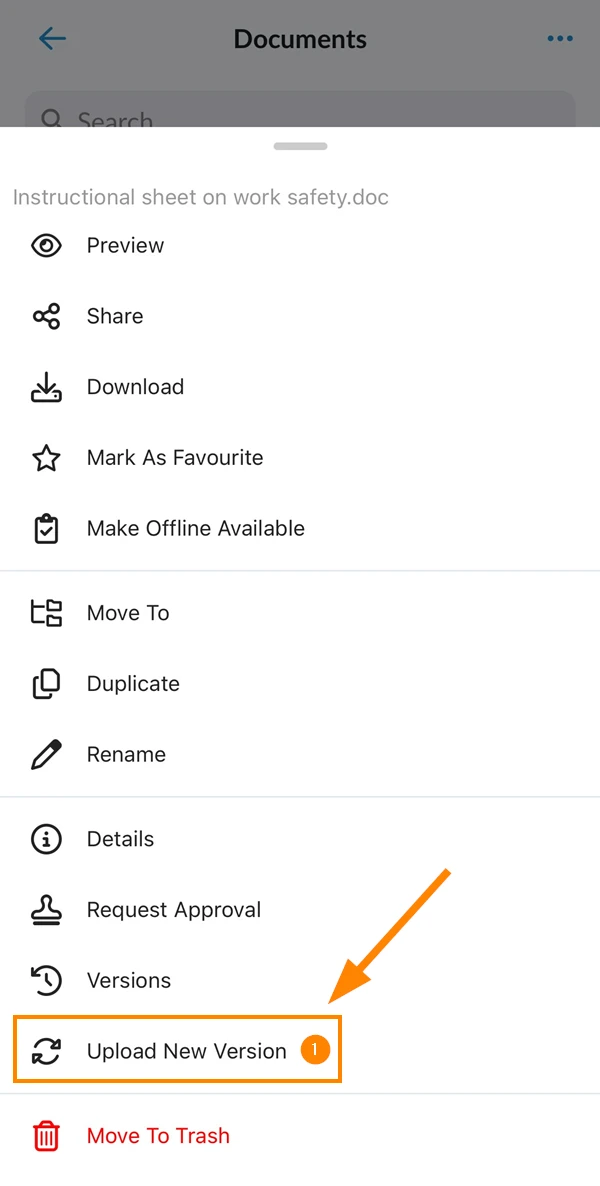Choose Duplicate from the action sheet
The height and width of the screenshot is (1186, 600).
300,684
